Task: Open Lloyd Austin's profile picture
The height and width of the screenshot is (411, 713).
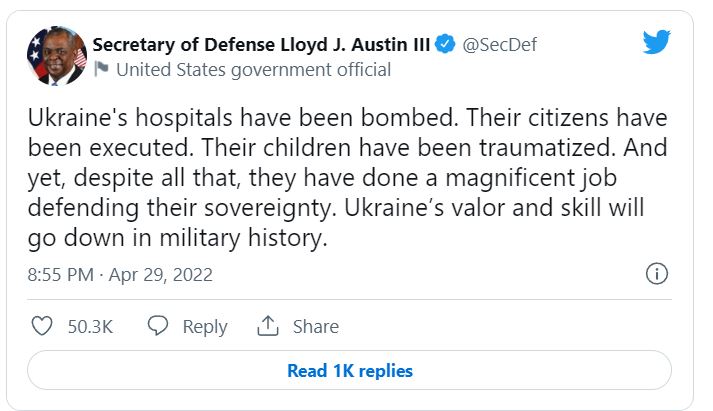Action: tap(56, 56)
